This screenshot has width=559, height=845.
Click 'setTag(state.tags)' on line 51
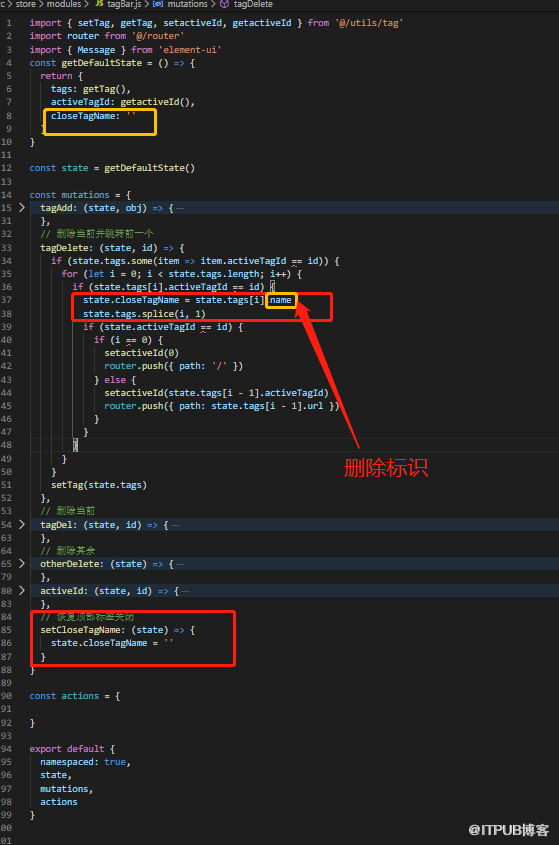pos(99,485)
